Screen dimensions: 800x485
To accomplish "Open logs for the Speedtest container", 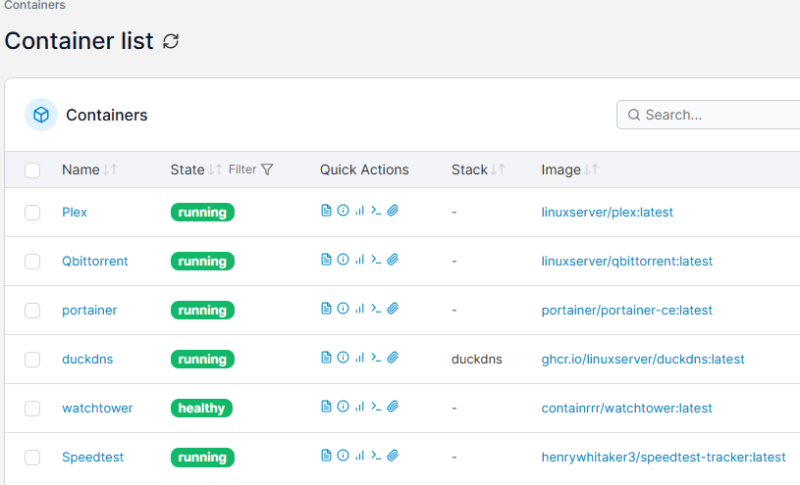I will [326, 455].
